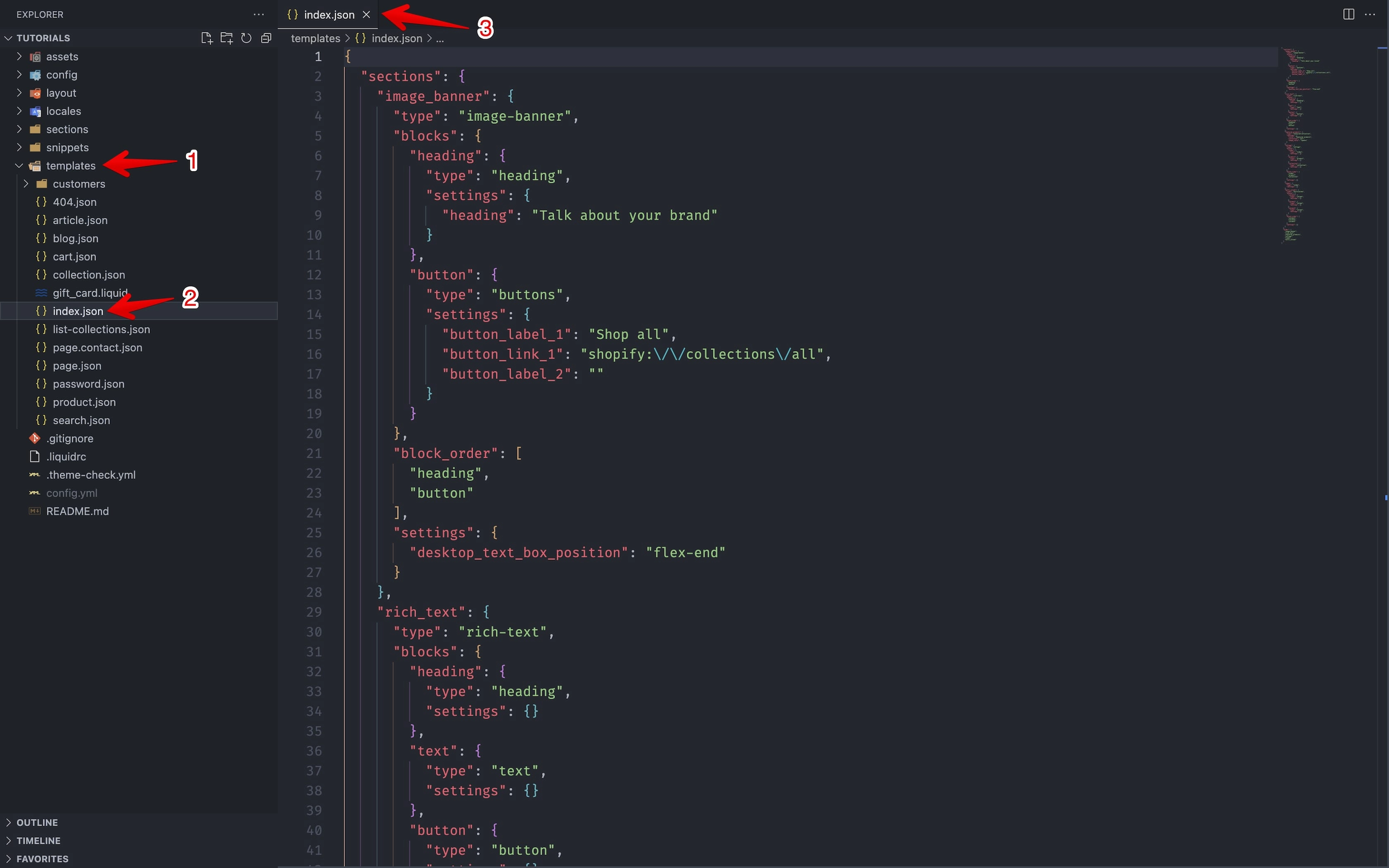Collapse the templates folder
This screenshot has height=868, width=1389.
coord(19,165)
